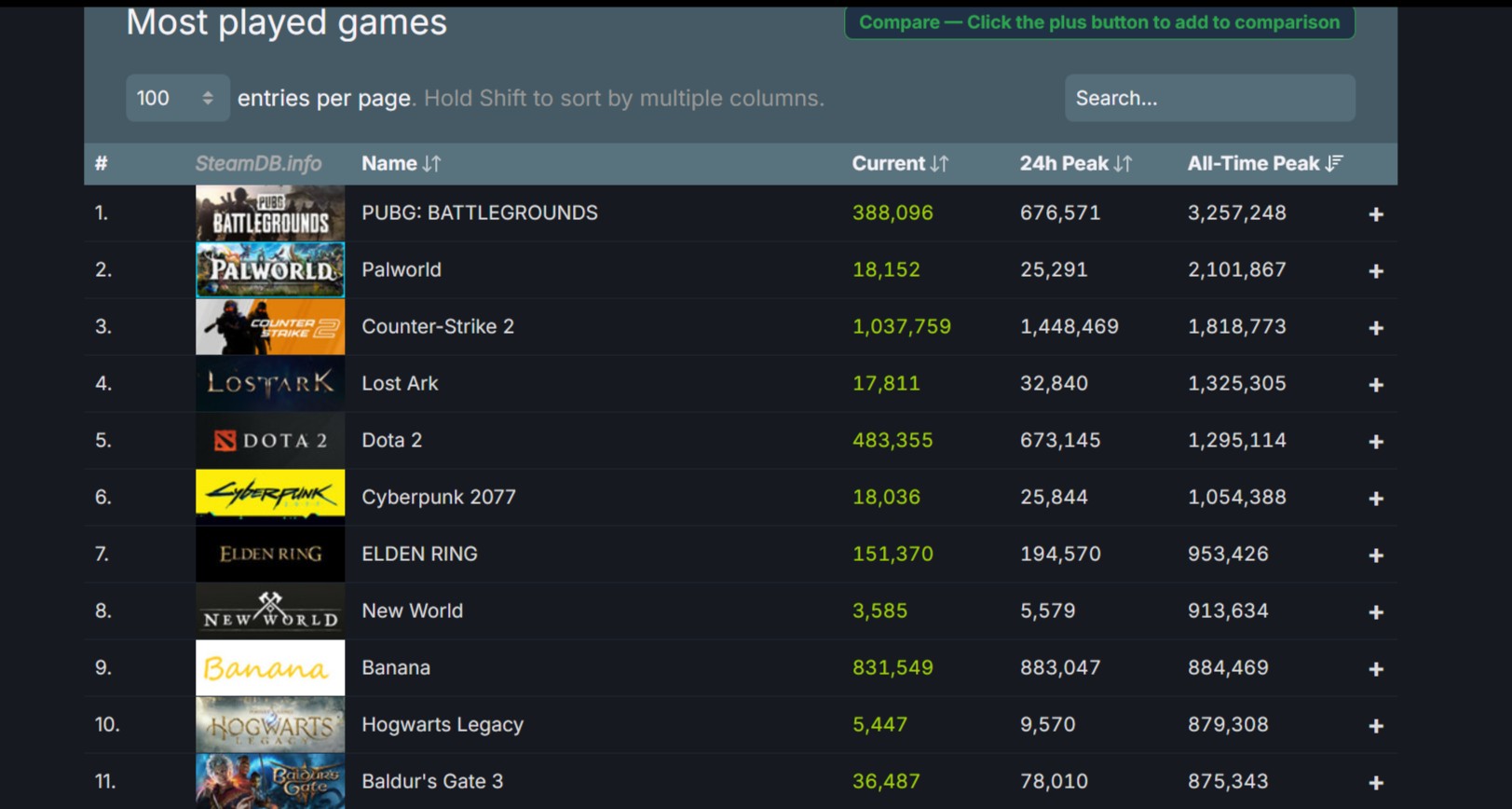This screenshot has height=809, width=1512.
Task: Sort table by Name column
Action: pos(402,164)
